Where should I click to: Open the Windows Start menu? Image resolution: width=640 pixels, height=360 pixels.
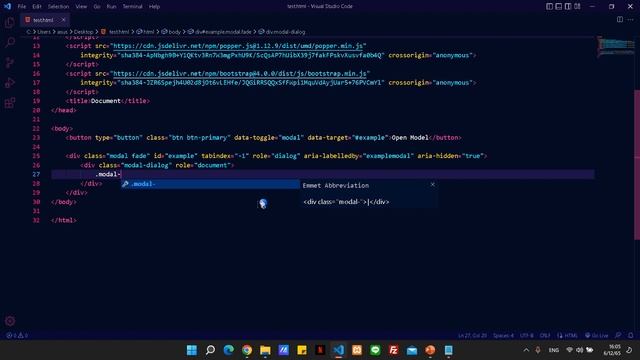191,350
